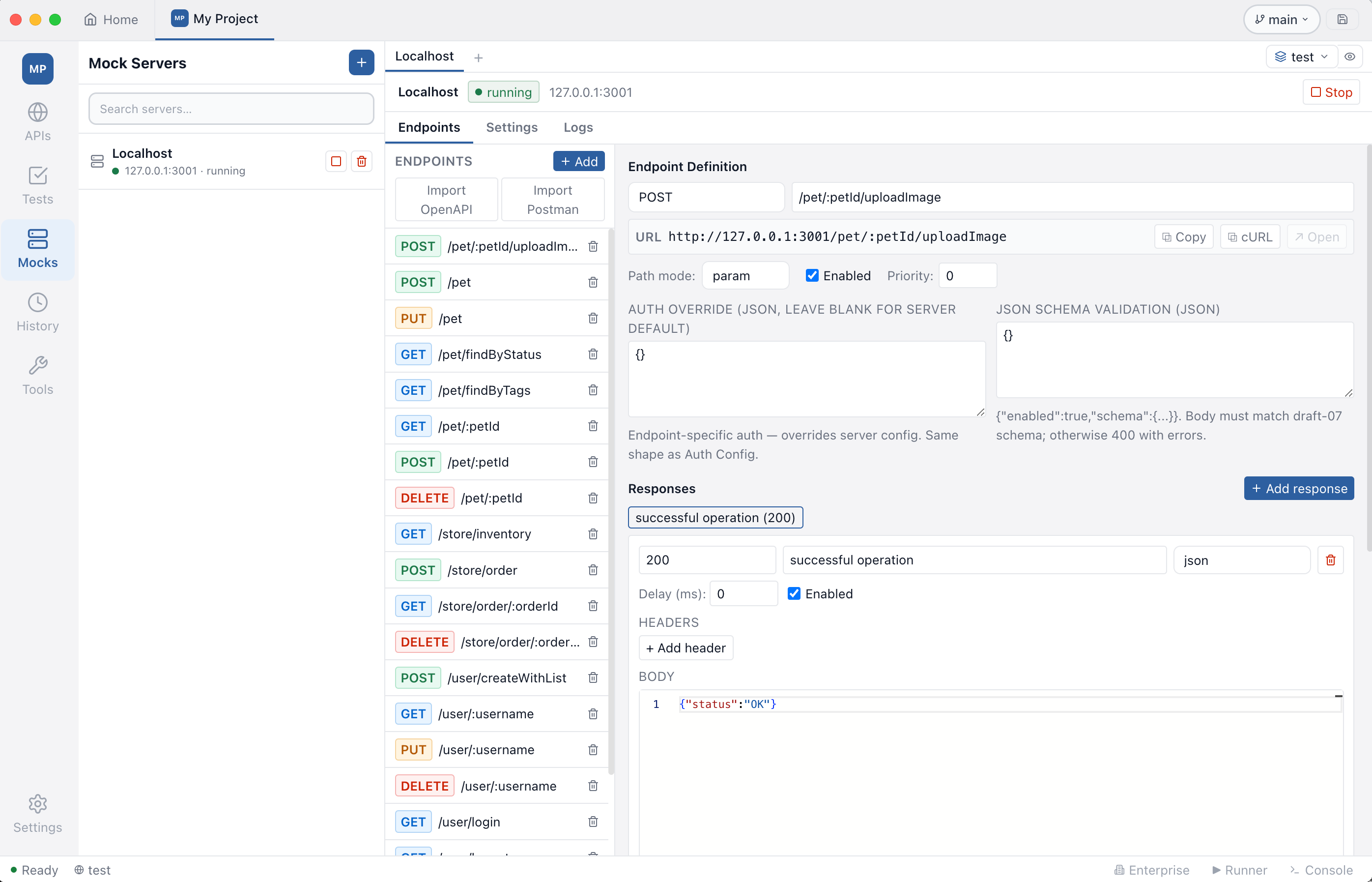
Task: Open the APIs section in sidebar
Action: pos(38,122)
